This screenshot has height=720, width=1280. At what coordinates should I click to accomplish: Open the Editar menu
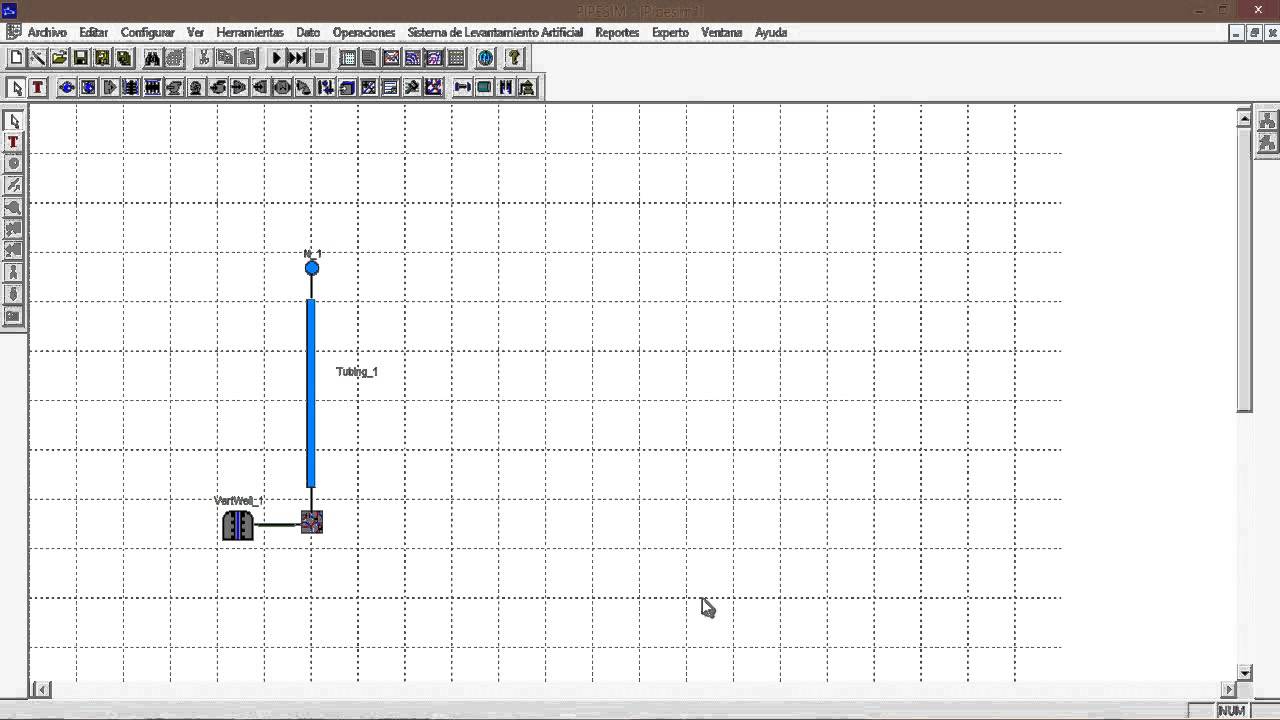(93, 33)
